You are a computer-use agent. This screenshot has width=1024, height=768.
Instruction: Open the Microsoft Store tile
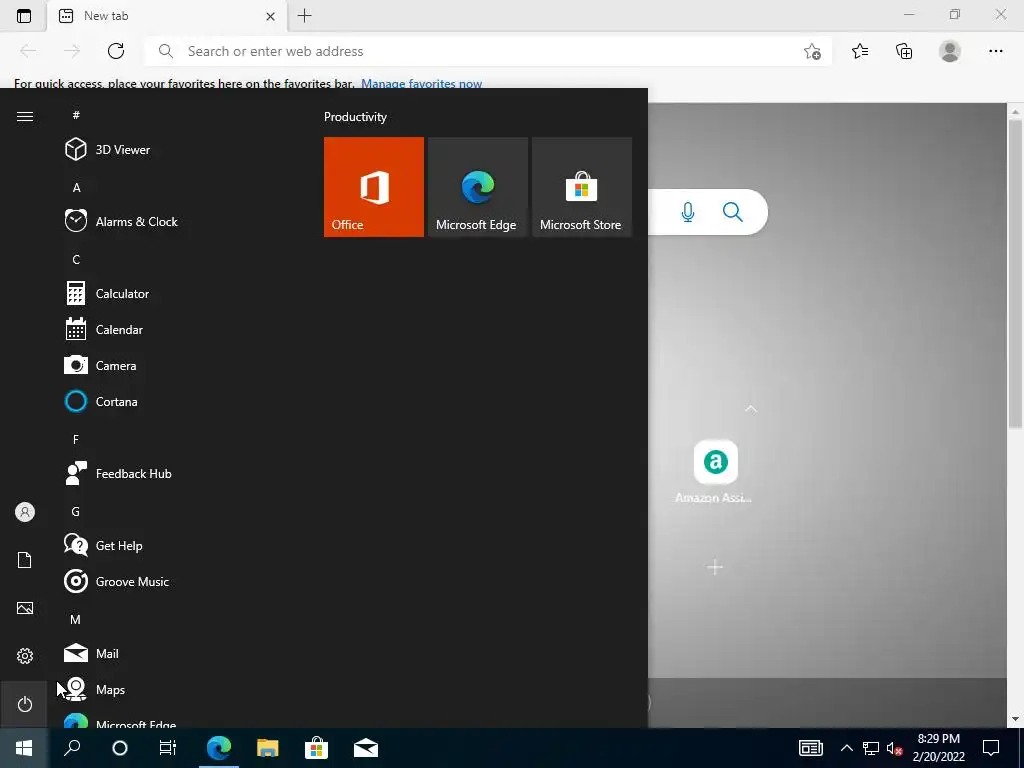click(582, 187)
